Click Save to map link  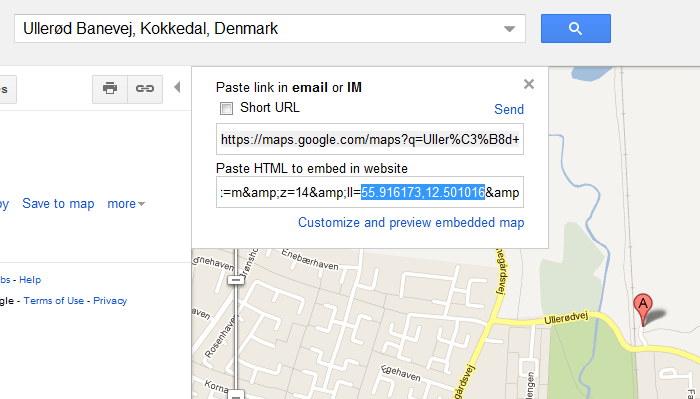click(58, 204)
